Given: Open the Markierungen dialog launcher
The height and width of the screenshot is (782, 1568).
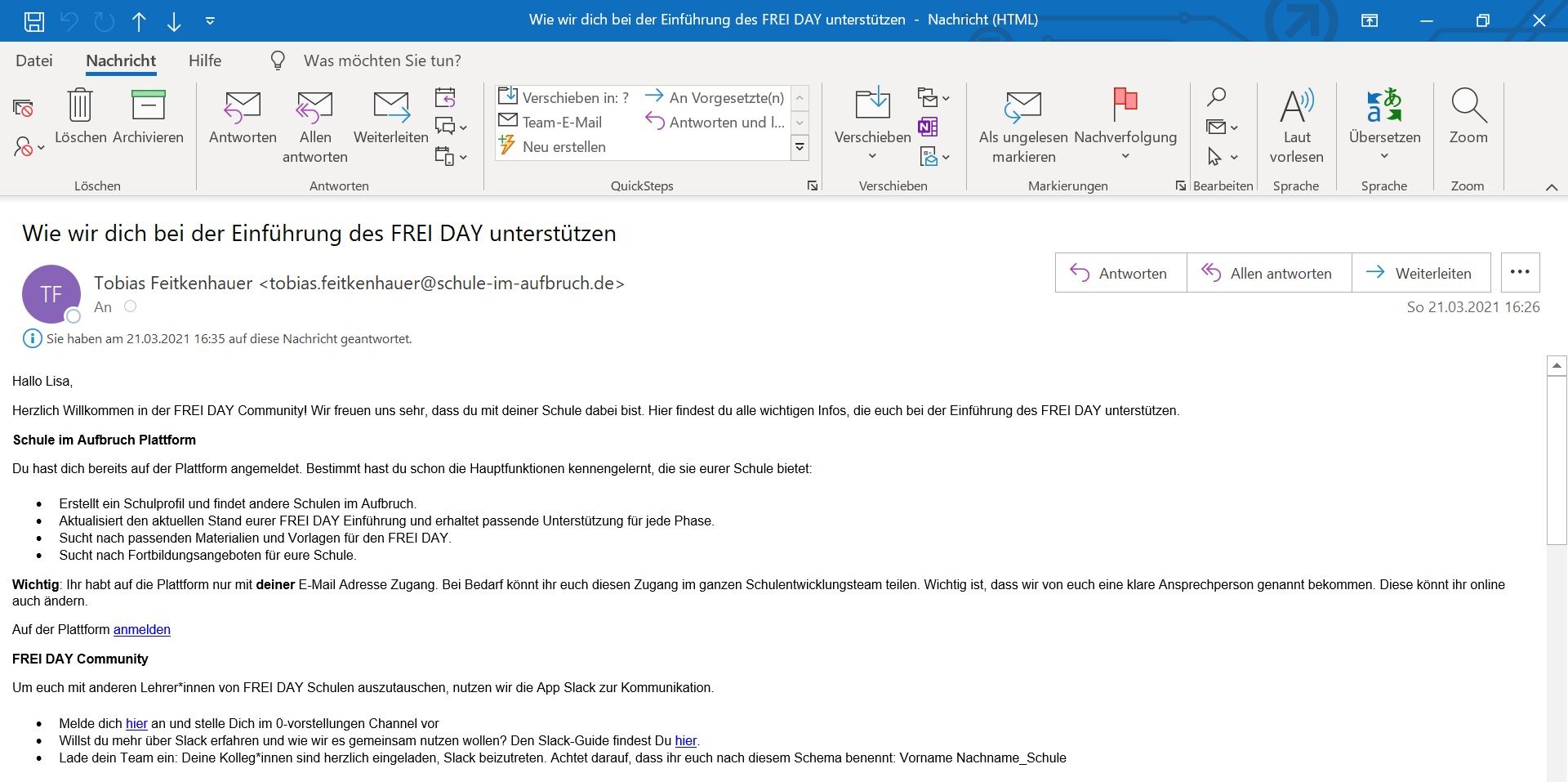Looking at the screenshot, I should point(1180,186).
